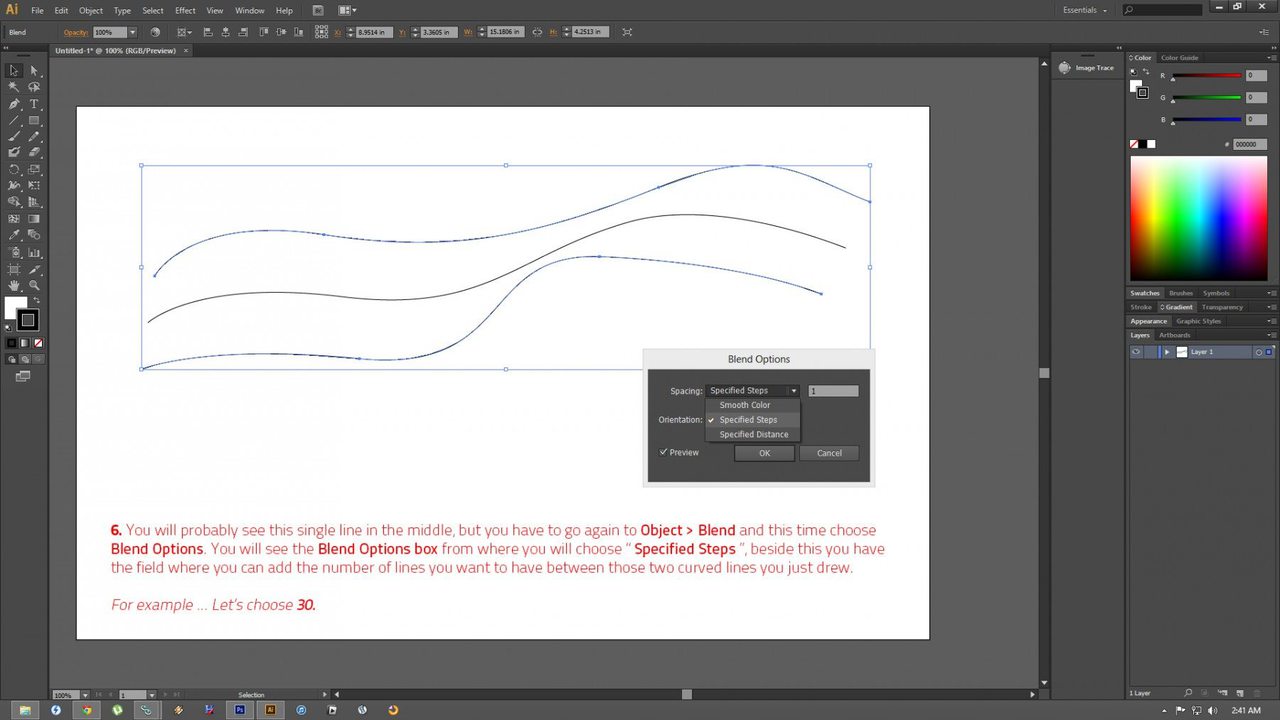Select the Magic Wand tool
This screenshot has width=1280, height=720.
click(14, 87)
